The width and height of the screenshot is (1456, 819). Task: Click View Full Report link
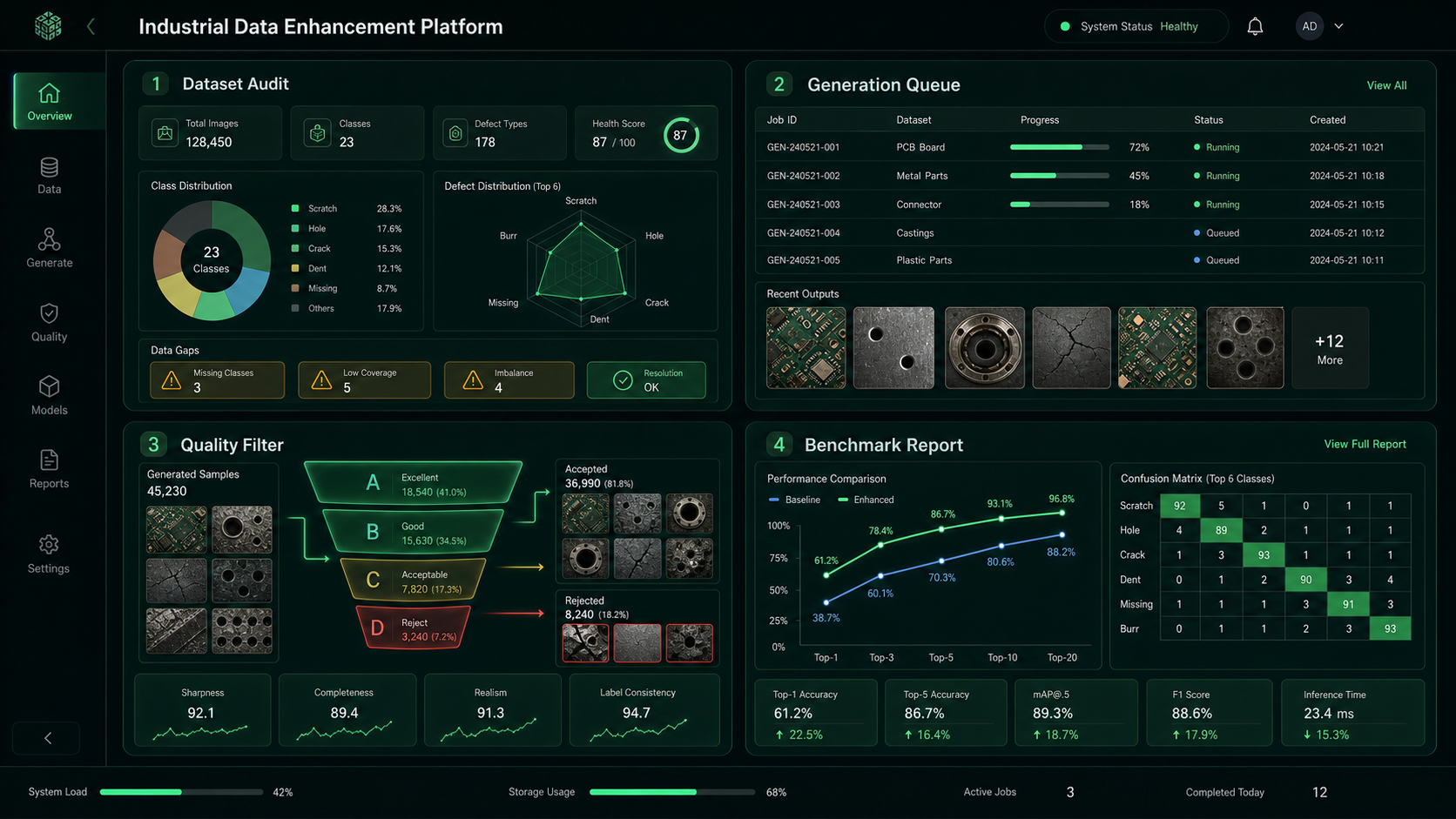pos(1365,444)
